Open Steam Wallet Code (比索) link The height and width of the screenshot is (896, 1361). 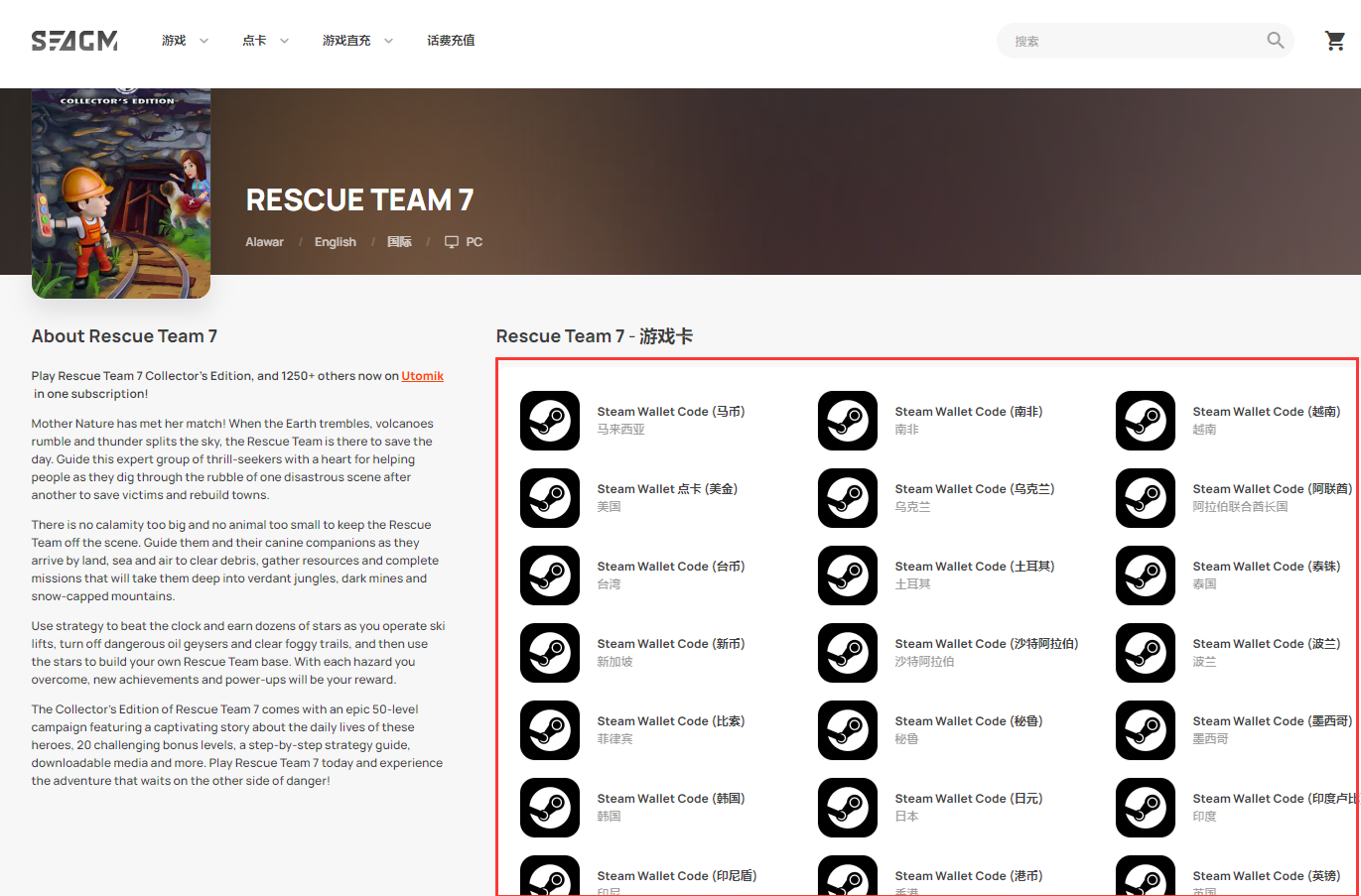(x=671, y=721)
